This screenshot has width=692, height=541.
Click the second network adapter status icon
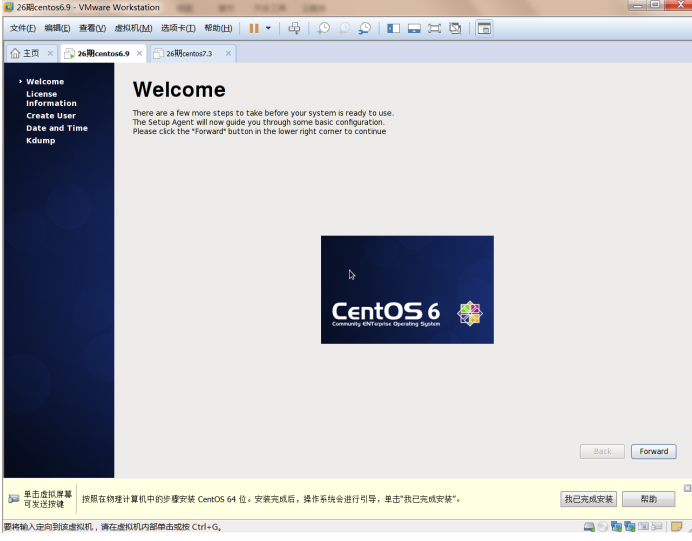630,526
